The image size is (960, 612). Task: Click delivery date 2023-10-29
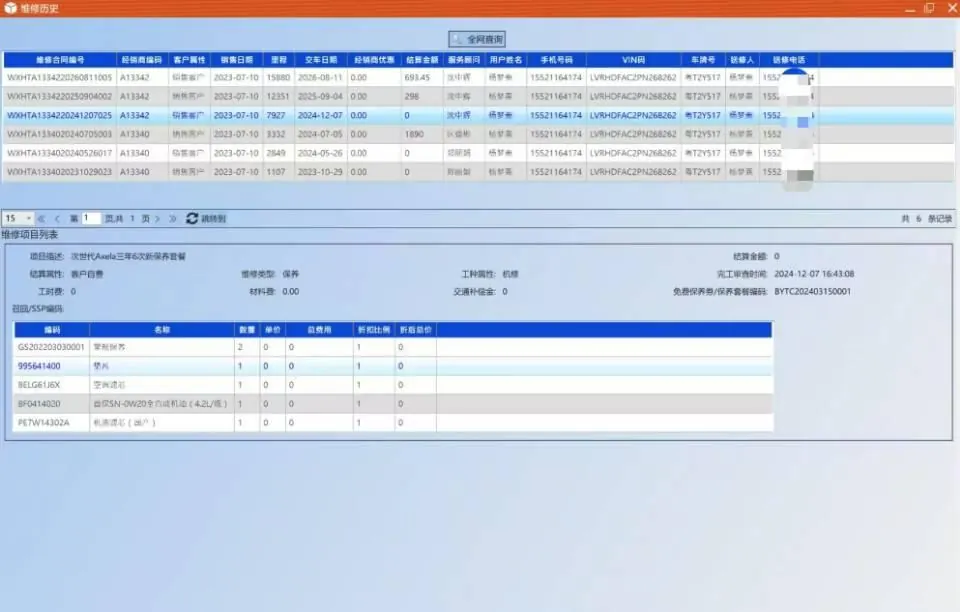[x=320, y=172]
